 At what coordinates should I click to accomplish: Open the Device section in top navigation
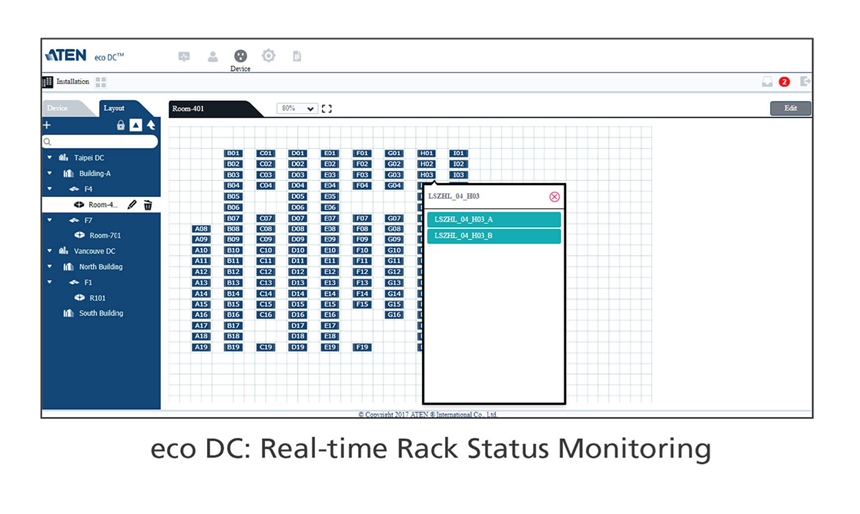(240, 58)
